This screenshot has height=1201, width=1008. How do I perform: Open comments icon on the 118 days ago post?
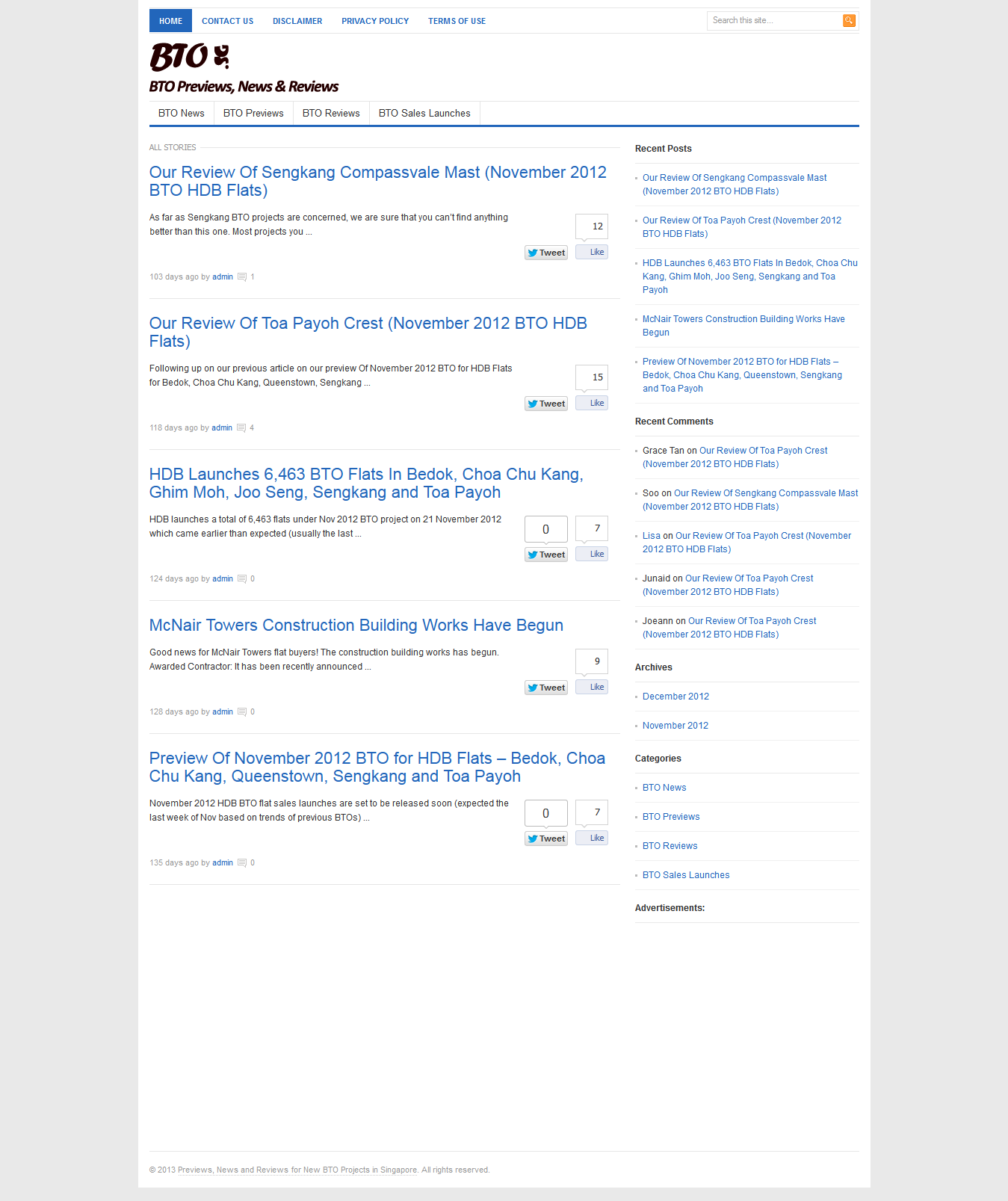click(x=241, y=428)
